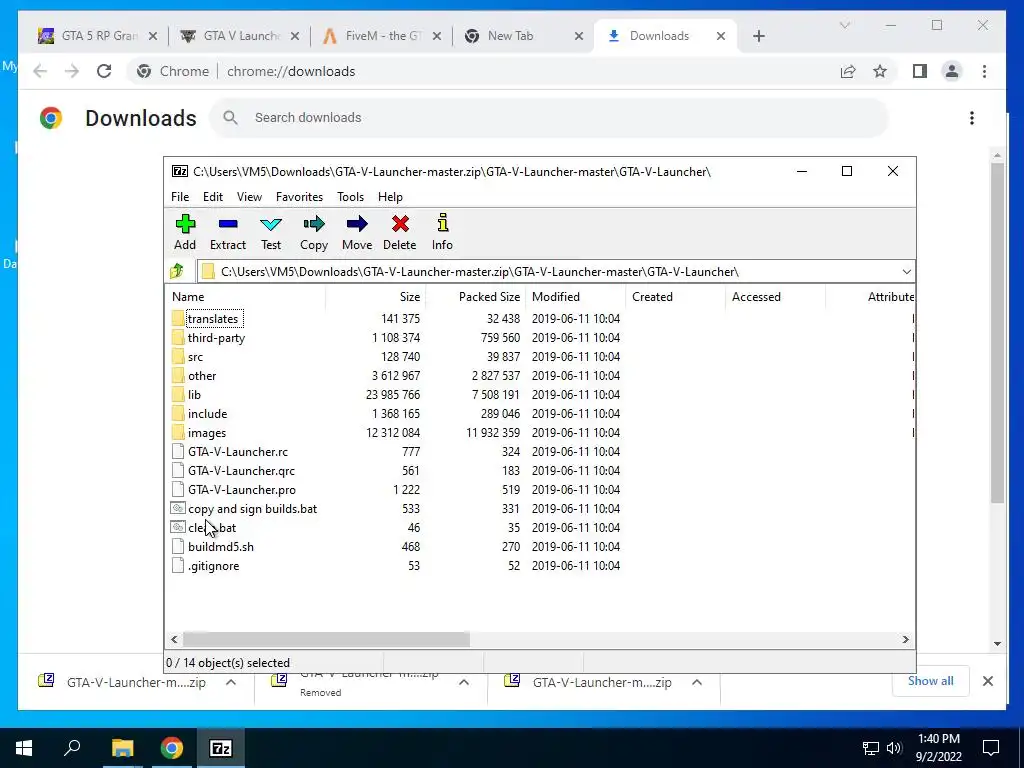The width and height of the screenshot is (1024, 768).
Task: Reload the Chrome page
Action: [x=104, y=71]
